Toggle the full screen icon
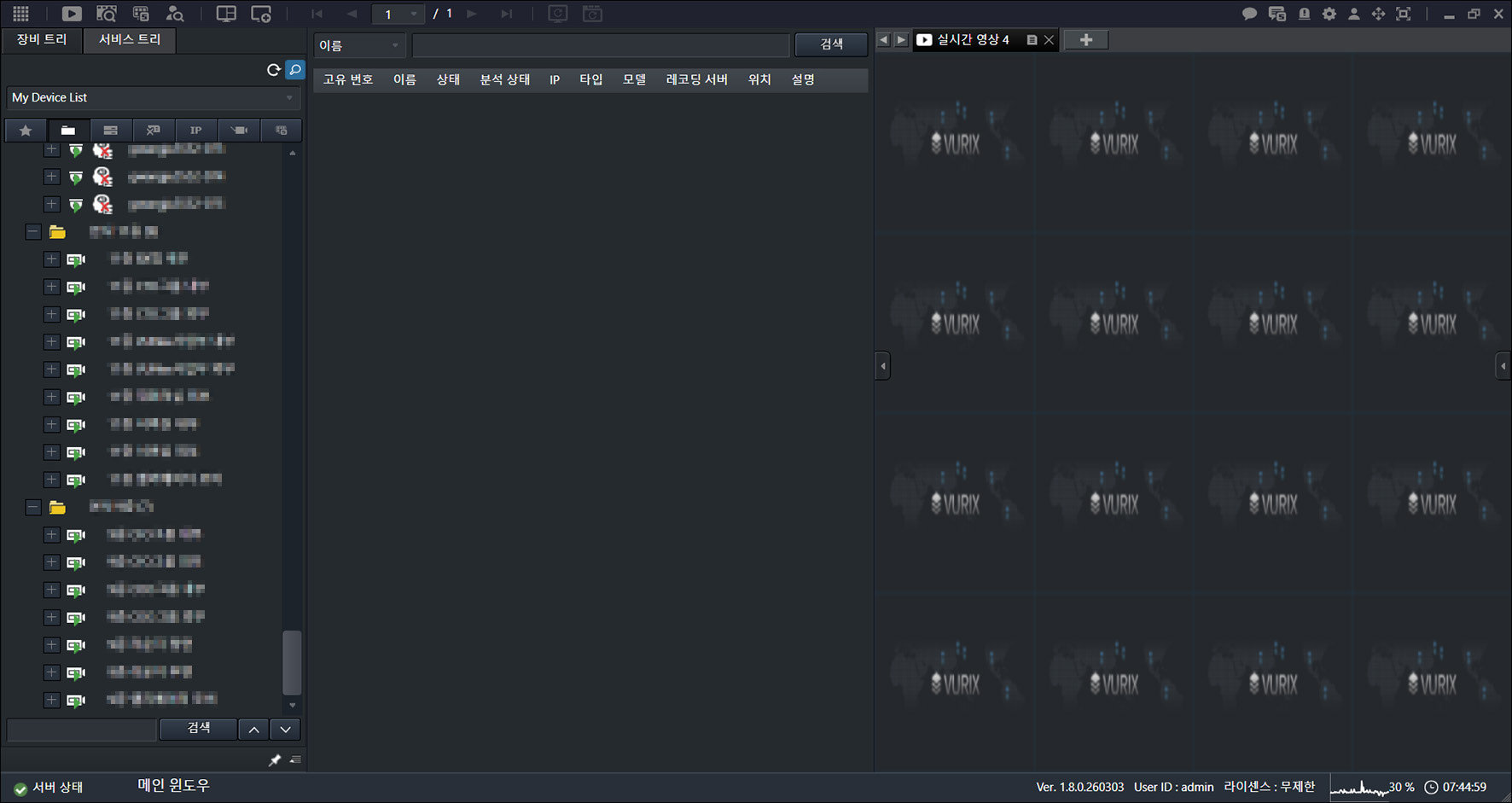Screen dimensions: 1512x803 1404,14
